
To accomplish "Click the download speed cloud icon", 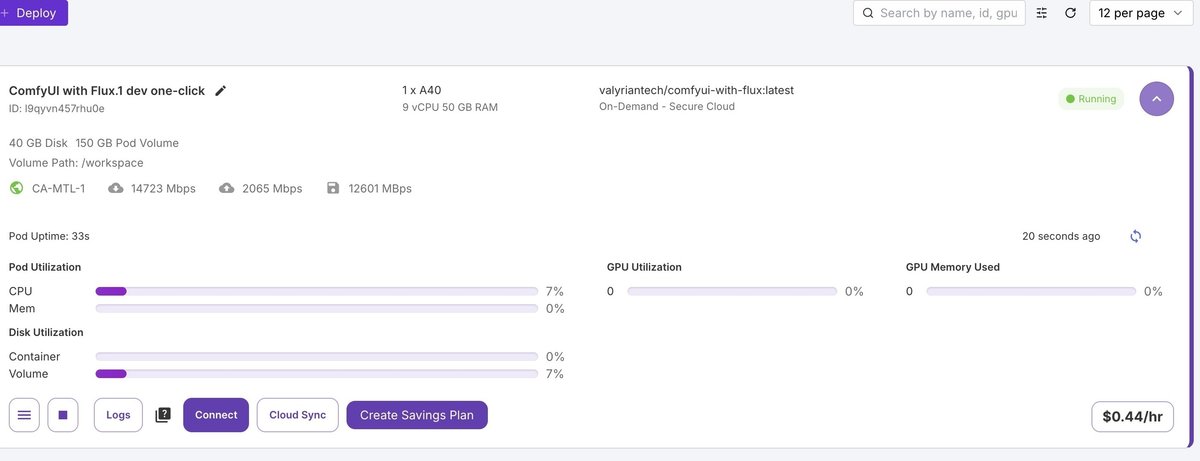I will pyautogui.click(x=116, y=188).
